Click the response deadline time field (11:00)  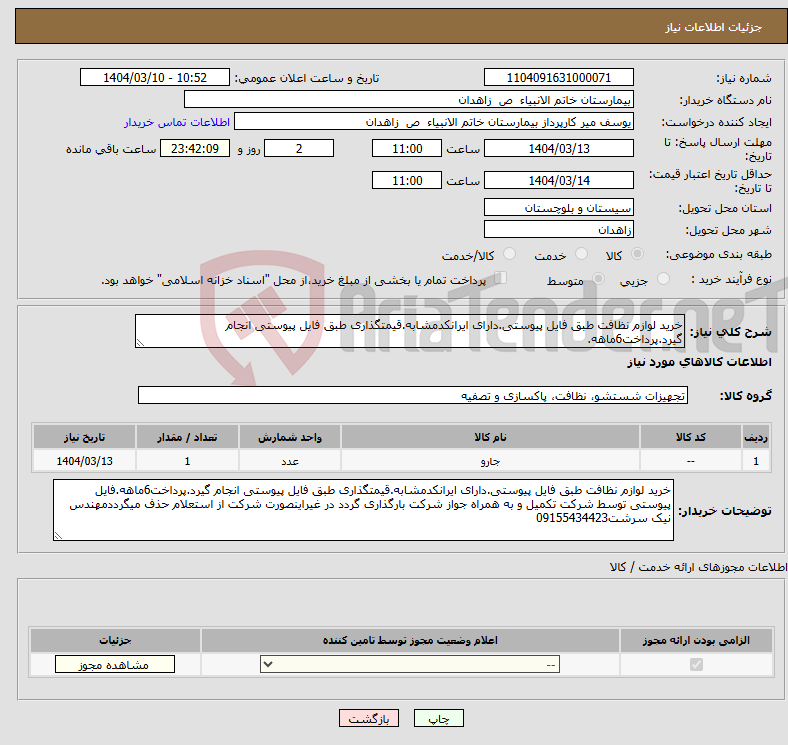point(407,148)
